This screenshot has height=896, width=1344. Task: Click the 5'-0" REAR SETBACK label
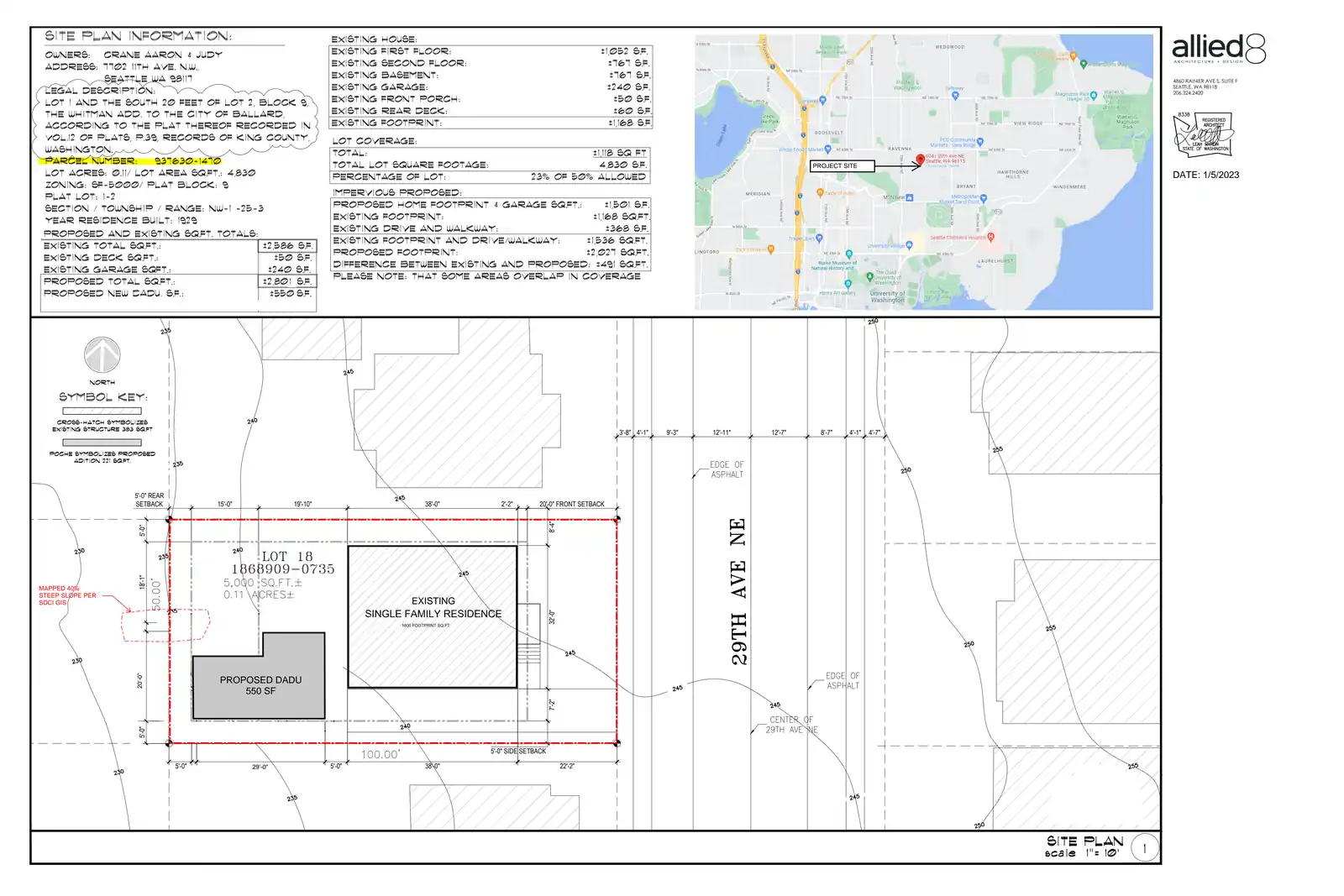(x=150, y=500)
